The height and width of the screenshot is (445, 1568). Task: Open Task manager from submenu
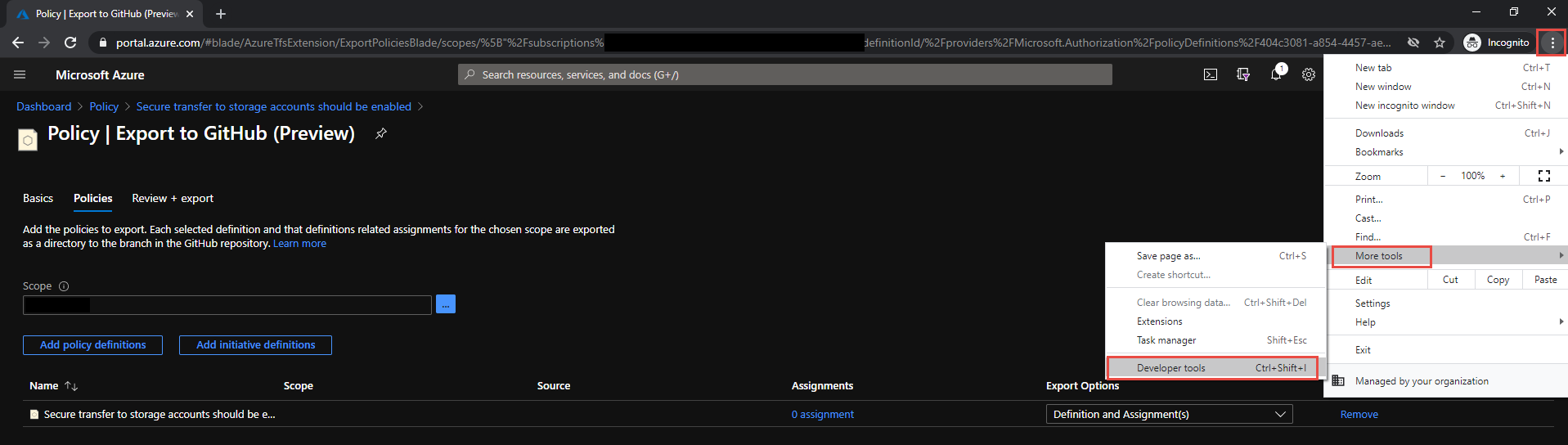[x=1215, y=340]
